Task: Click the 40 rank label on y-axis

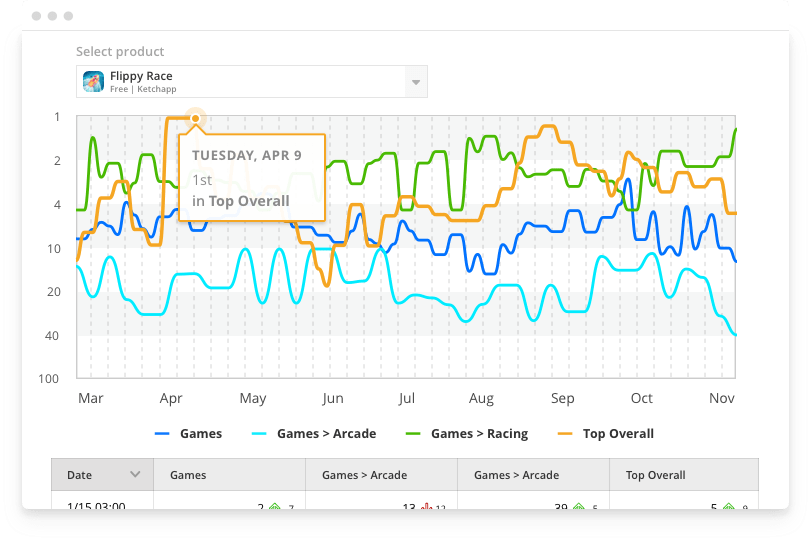Action: pyautogui.click(x=52, y=336)
